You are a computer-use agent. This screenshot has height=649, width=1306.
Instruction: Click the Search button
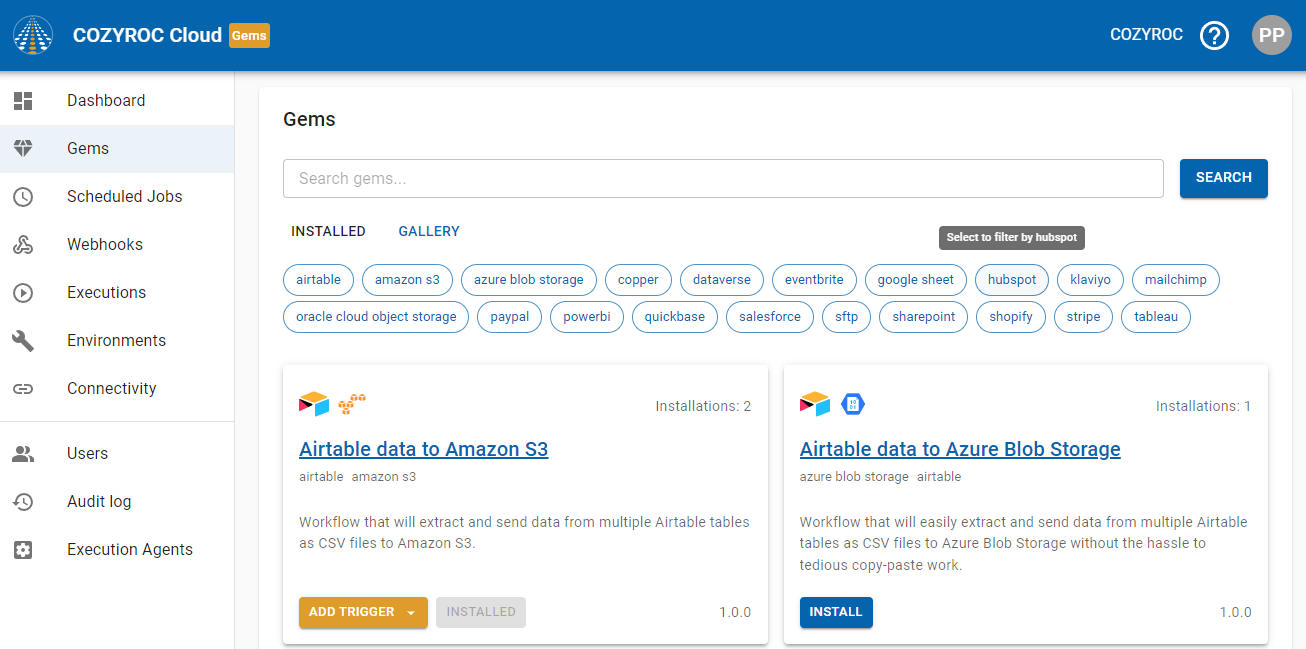[x=1223, y=178]
